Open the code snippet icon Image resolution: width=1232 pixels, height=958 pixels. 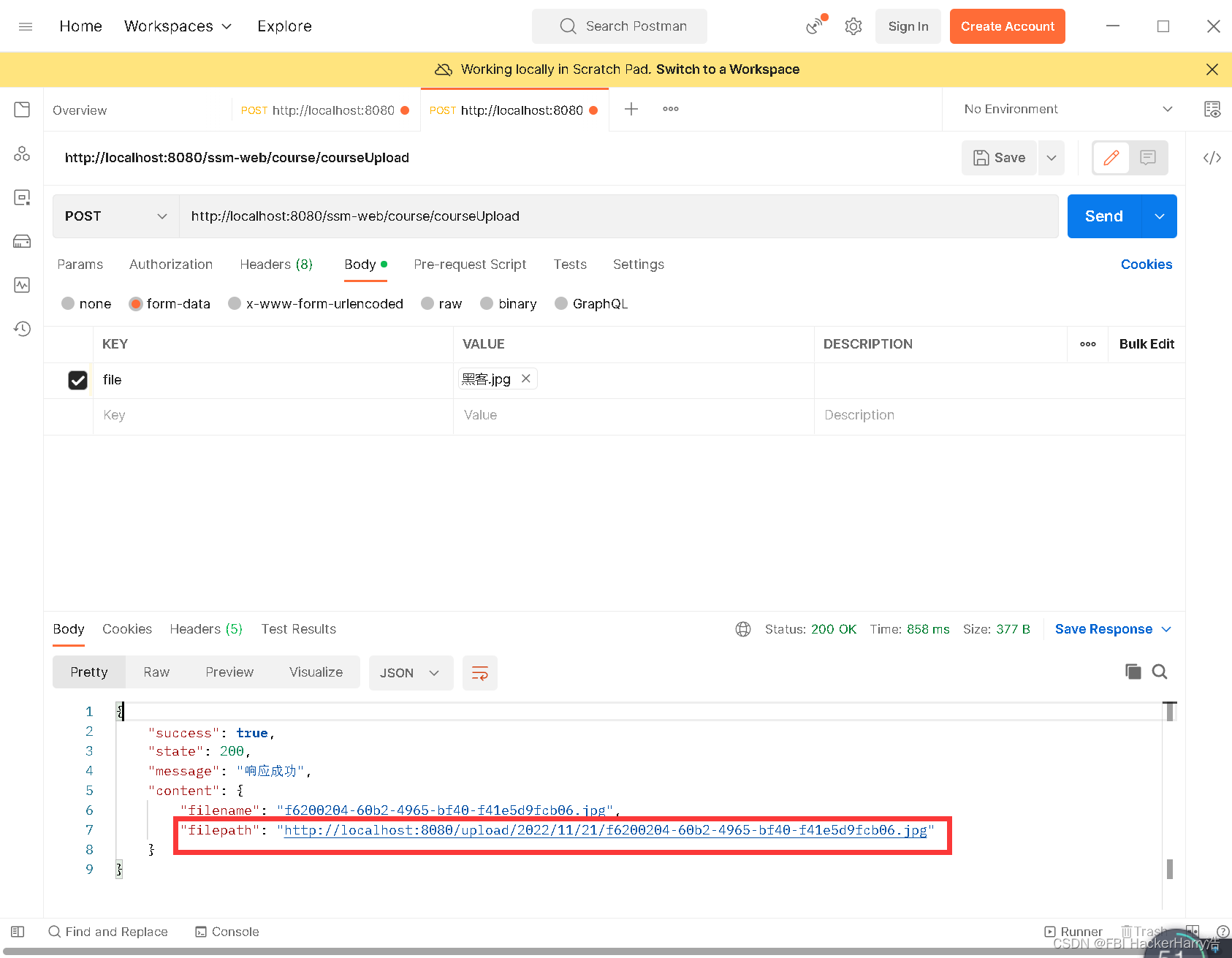pos(1212,158)
